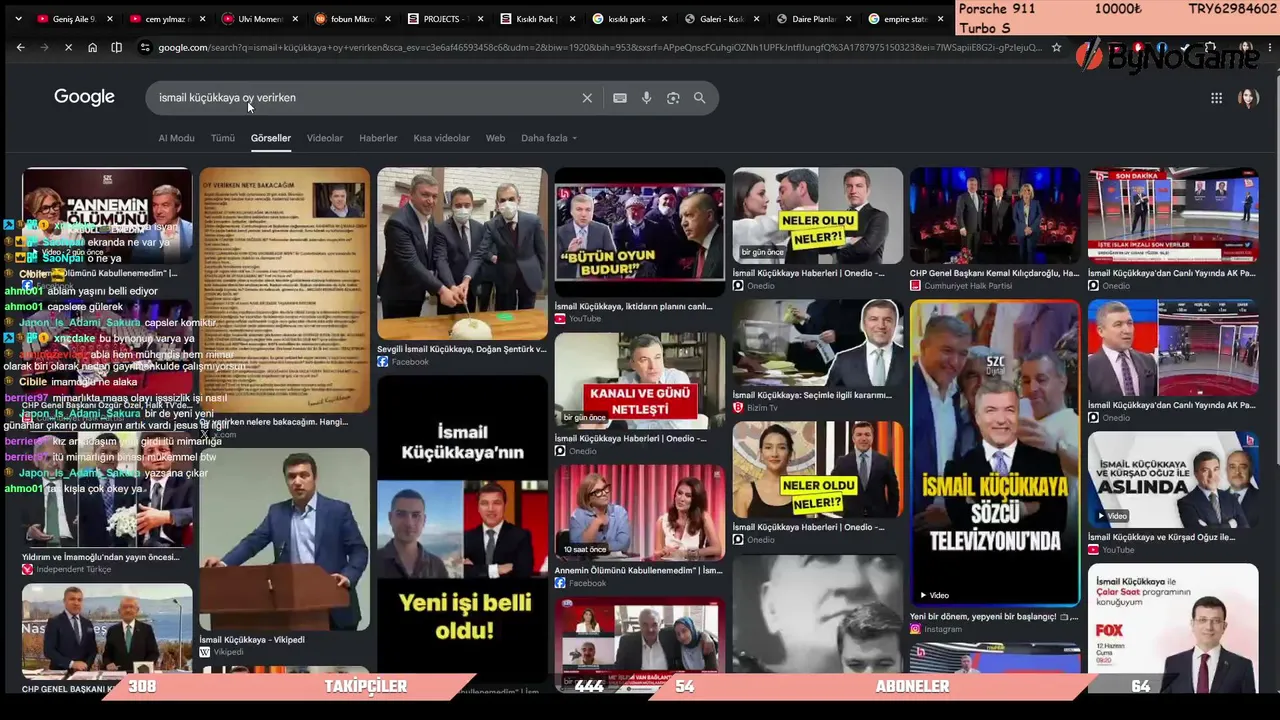Open the Videolar results tab

click(325, 138)
